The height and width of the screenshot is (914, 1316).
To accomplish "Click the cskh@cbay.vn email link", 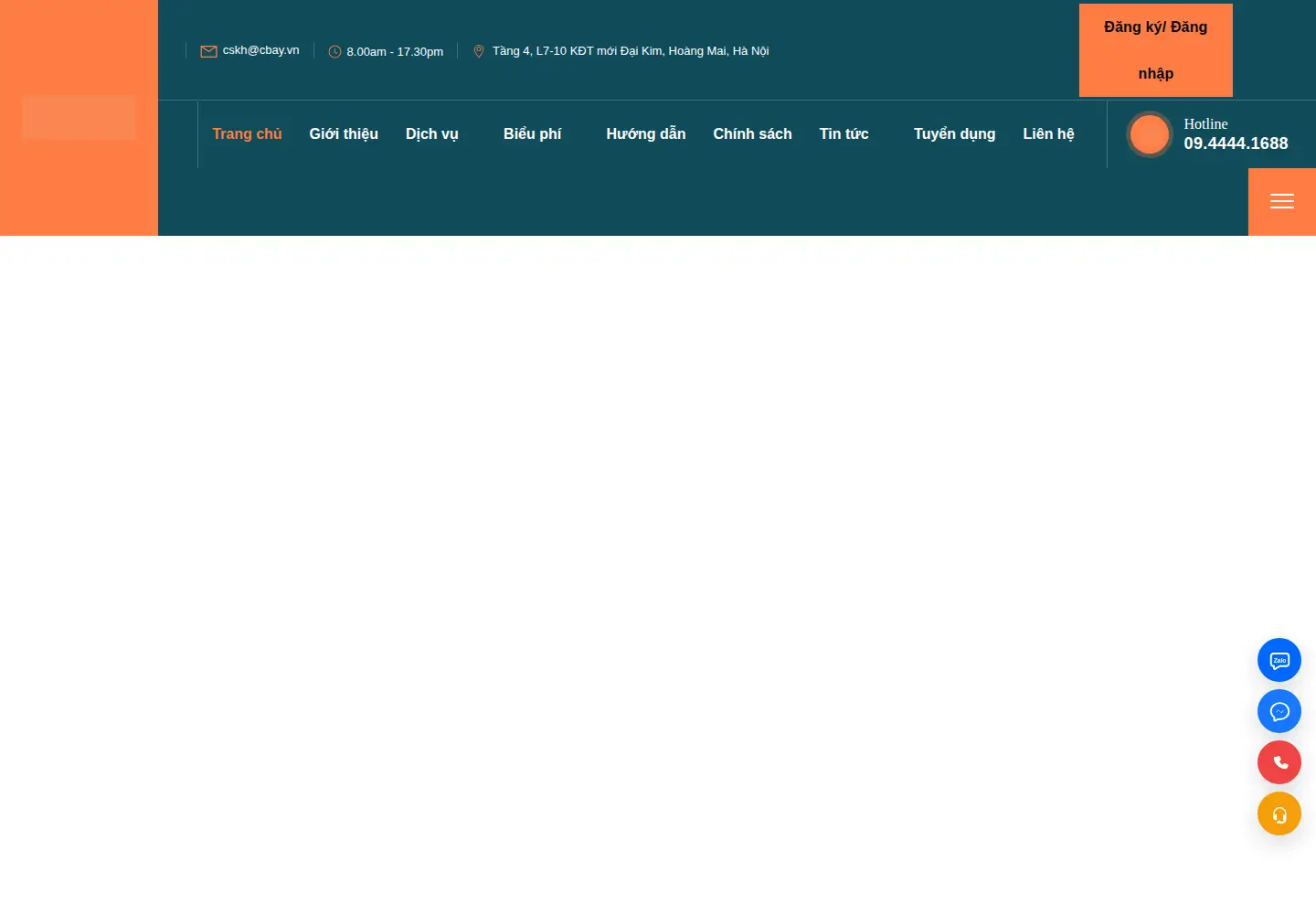I will pos(261,50).
